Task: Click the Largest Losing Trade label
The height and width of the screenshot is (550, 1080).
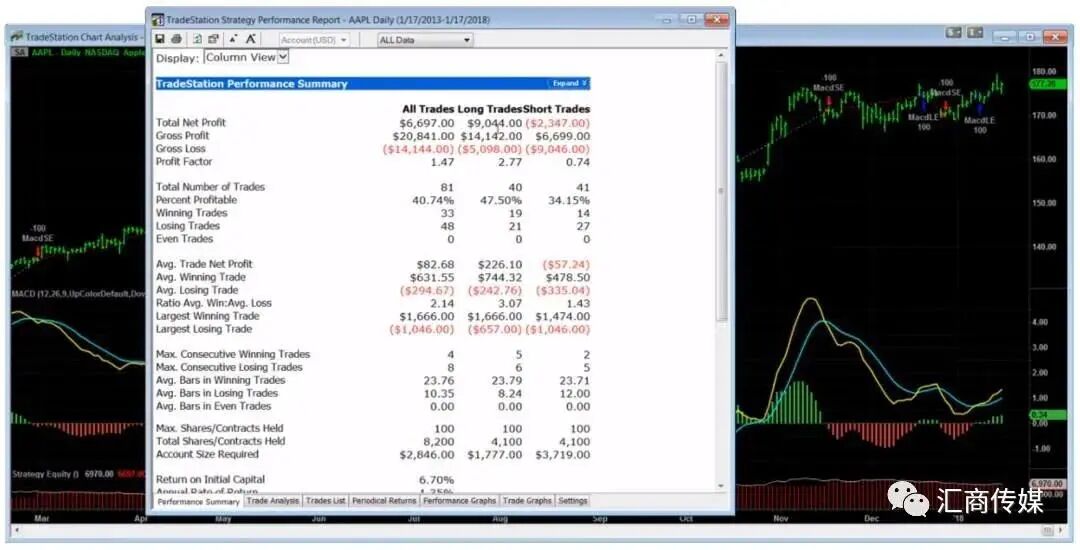Action: (x=204, y=329)
